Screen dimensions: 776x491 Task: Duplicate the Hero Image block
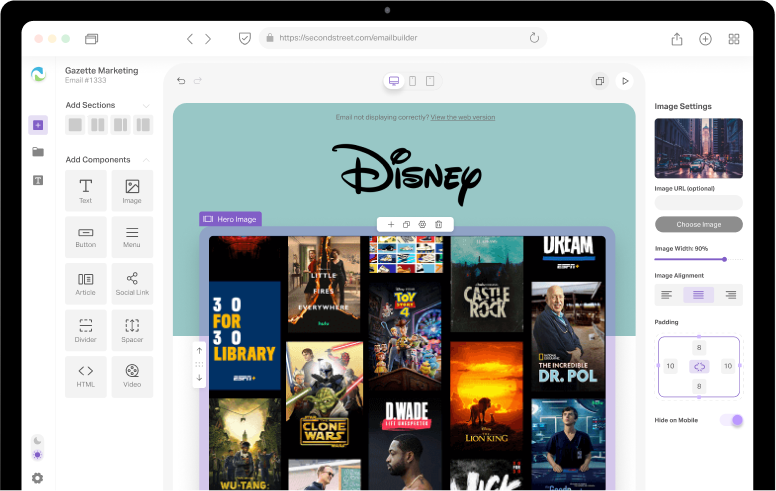tap(406, 224)
